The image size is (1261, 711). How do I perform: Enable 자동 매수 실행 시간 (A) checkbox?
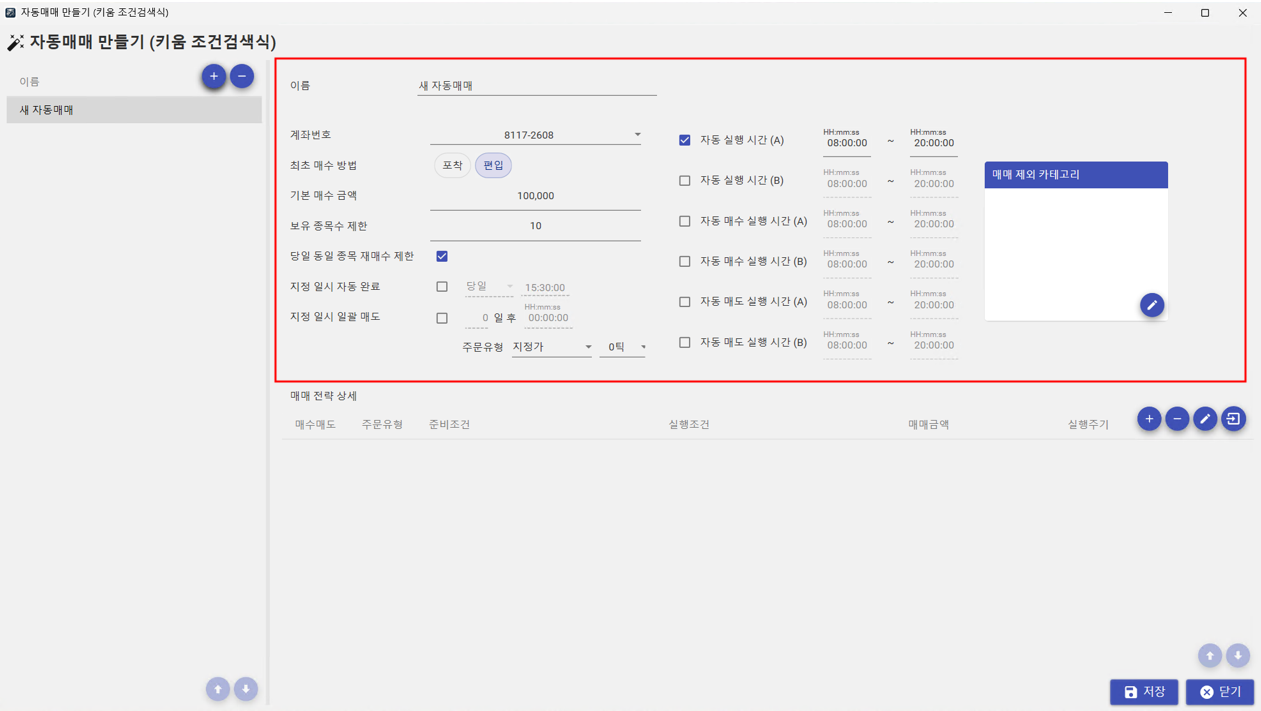click(x=685, y=221)
